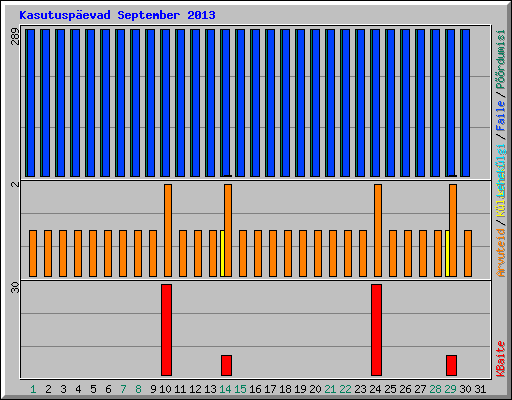Click the day 14 label on x-axis
Image resolution: width=512 pixels, height=400 pixels.
[x=225, y=389]
